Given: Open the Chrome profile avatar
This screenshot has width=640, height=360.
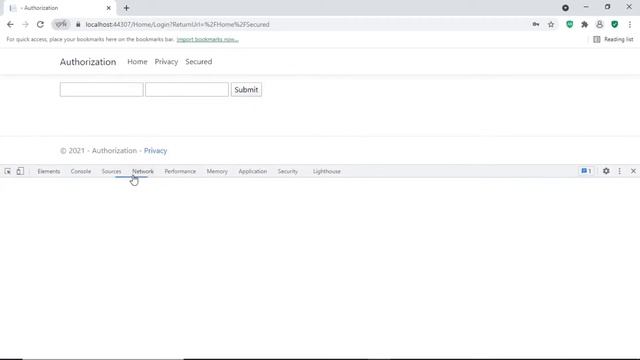Looking at the screenshot, I should point(599,24).
